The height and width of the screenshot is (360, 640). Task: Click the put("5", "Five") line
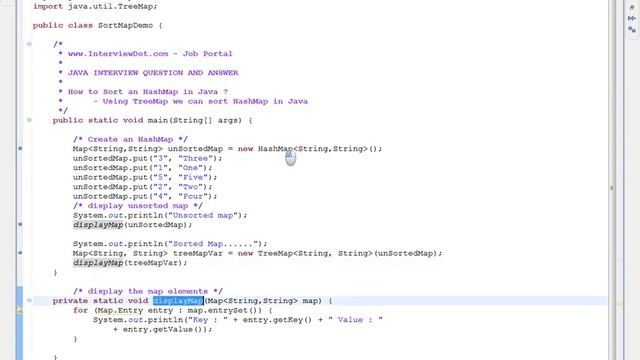[x=145, y=177]
